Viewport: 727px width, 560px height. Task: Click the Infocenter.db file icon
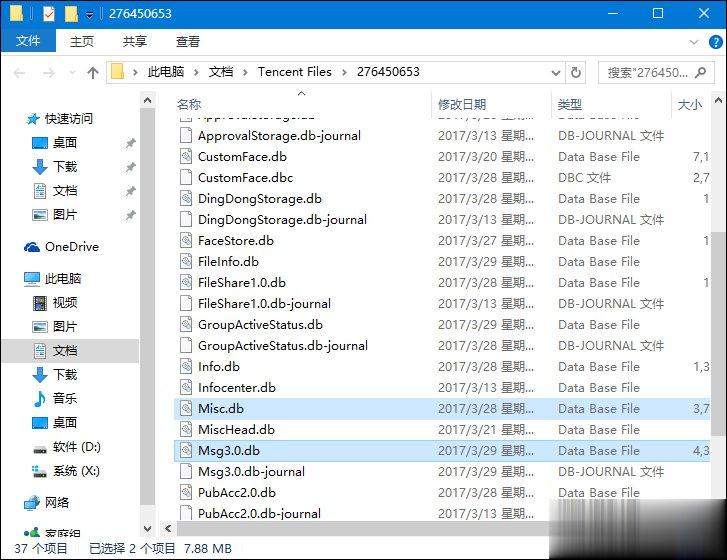[186, 388]
